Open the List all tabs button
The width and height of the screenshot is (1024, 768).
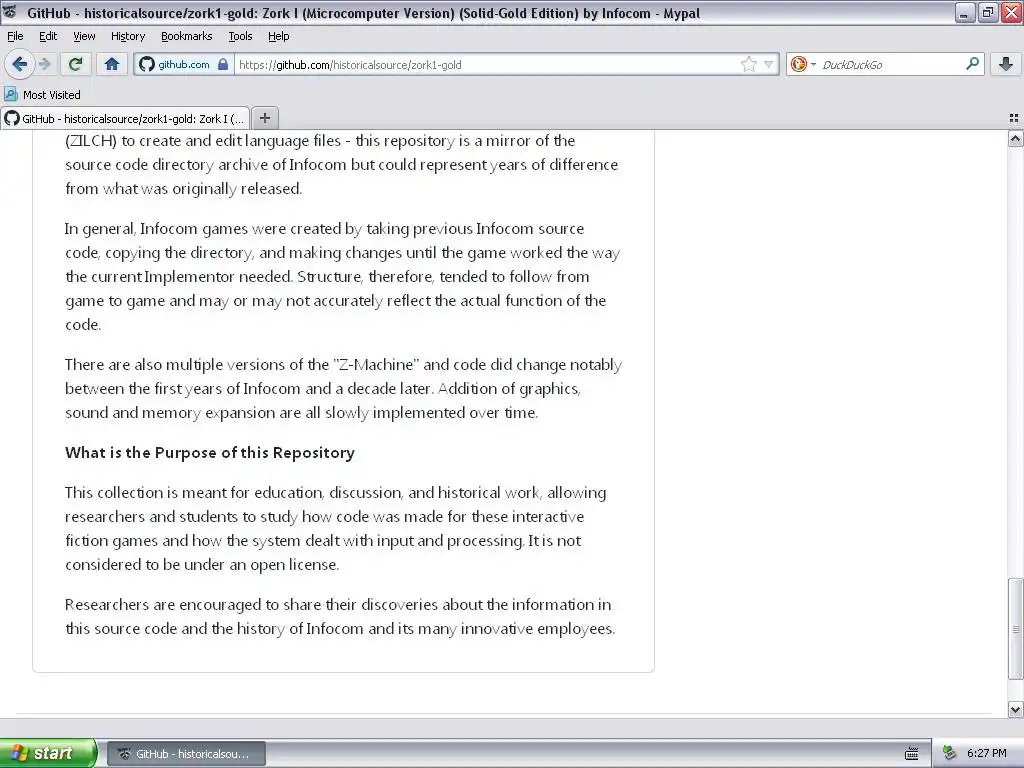[1014, 118]
